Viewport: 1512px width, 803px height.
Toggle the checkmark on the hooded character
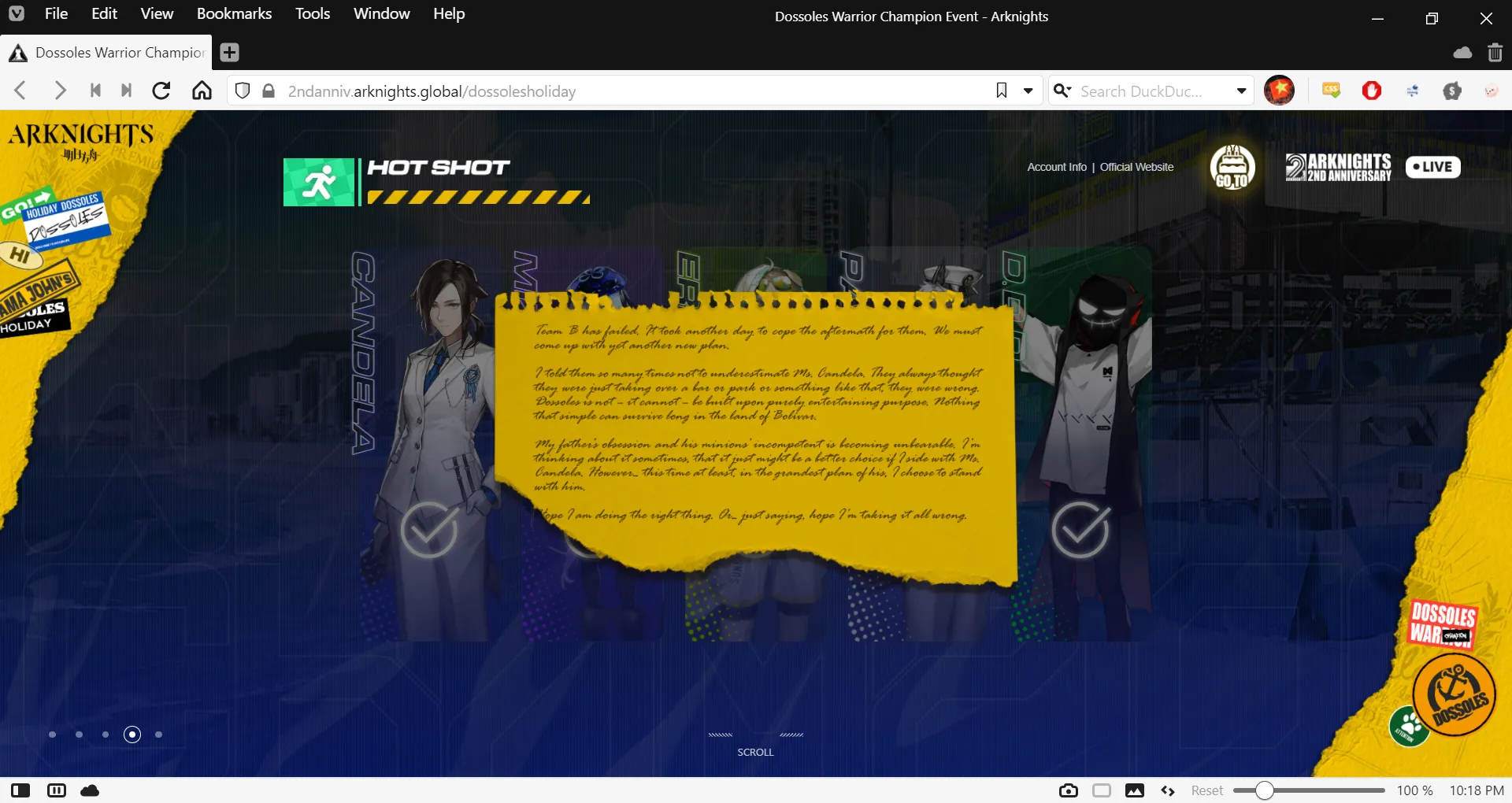point(1080,531)
